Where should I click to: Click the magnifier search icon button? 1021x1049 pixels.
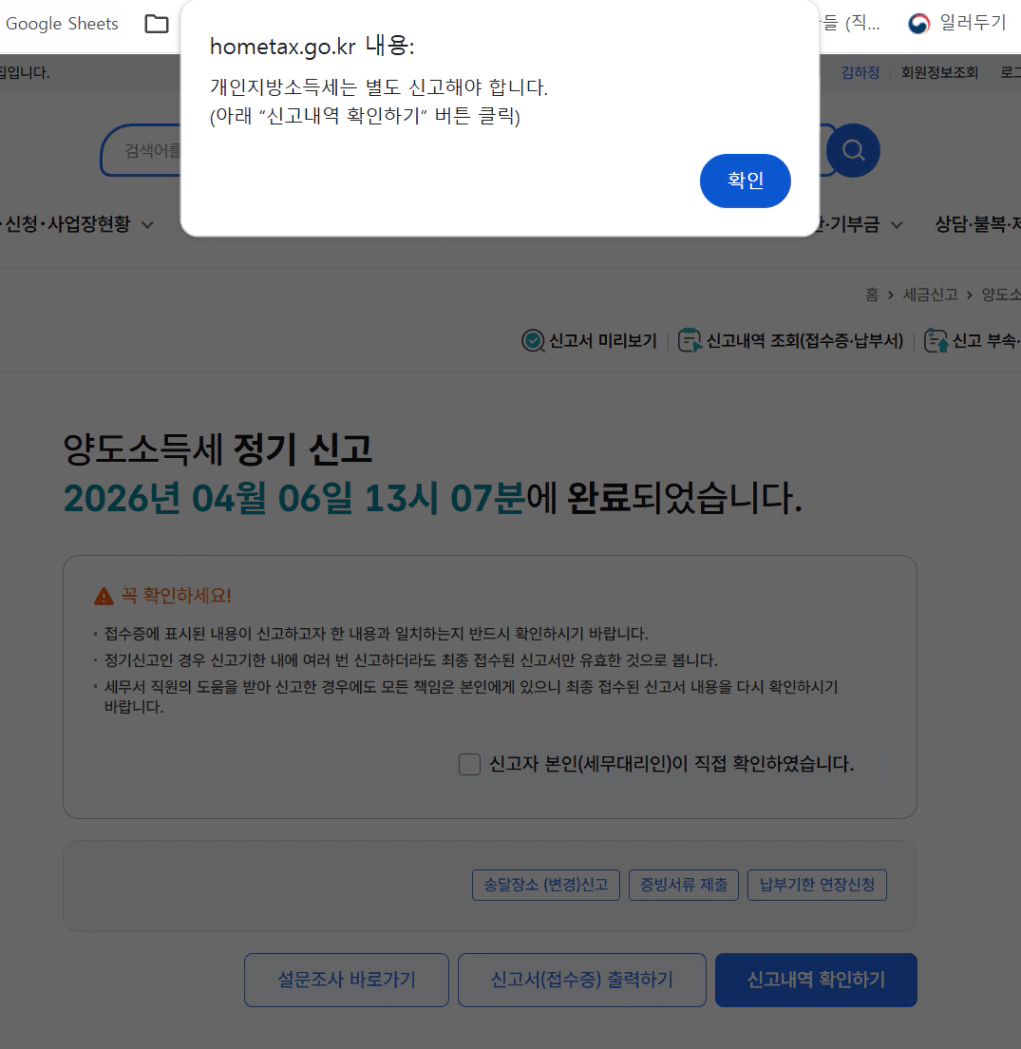point(853,151)
